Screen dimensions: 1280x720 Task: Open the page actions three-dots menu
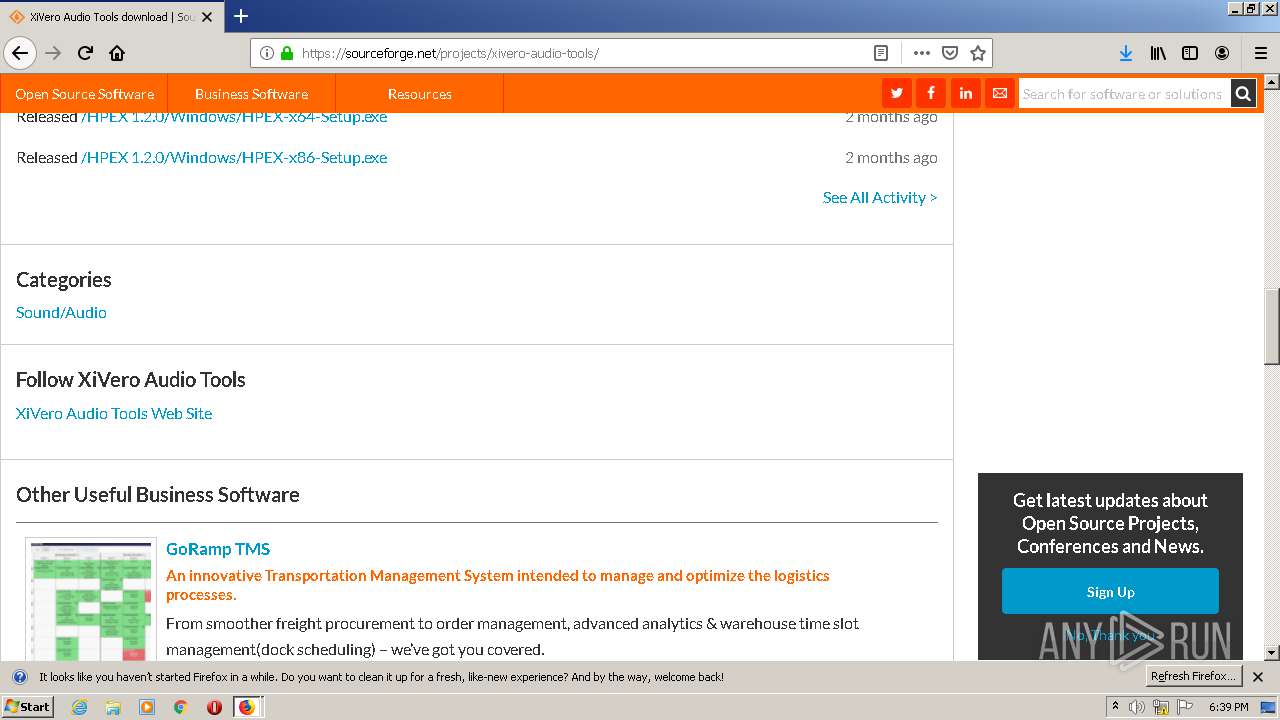pyautogui.click(x=922, y=53)
